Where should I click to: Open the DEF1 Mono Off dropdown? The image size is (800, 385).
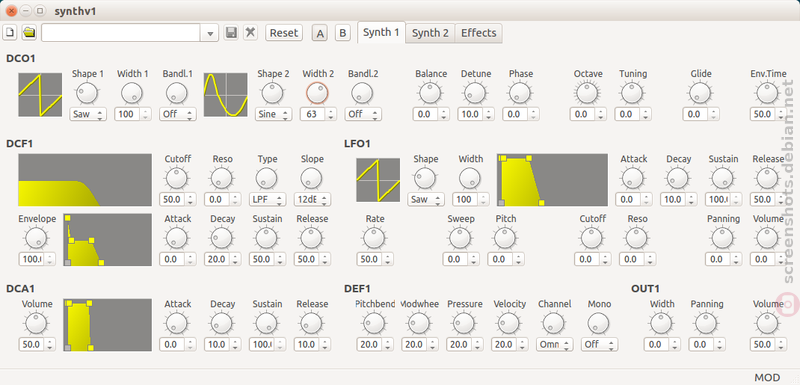click(x=599, y=344)
